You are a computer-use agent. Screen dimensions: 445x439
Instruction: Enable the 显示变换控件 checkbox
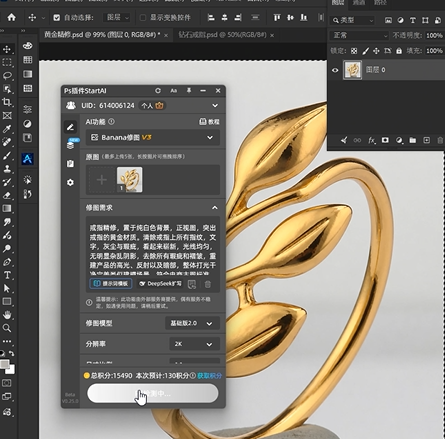[x=143, y=18]
